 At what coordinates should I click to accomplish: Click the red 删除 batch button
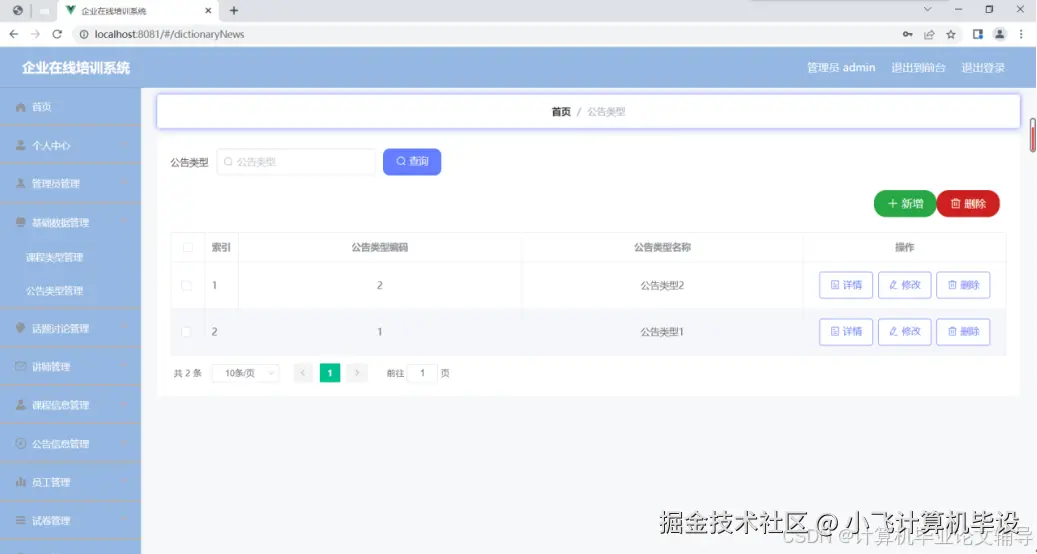point(968,204)
